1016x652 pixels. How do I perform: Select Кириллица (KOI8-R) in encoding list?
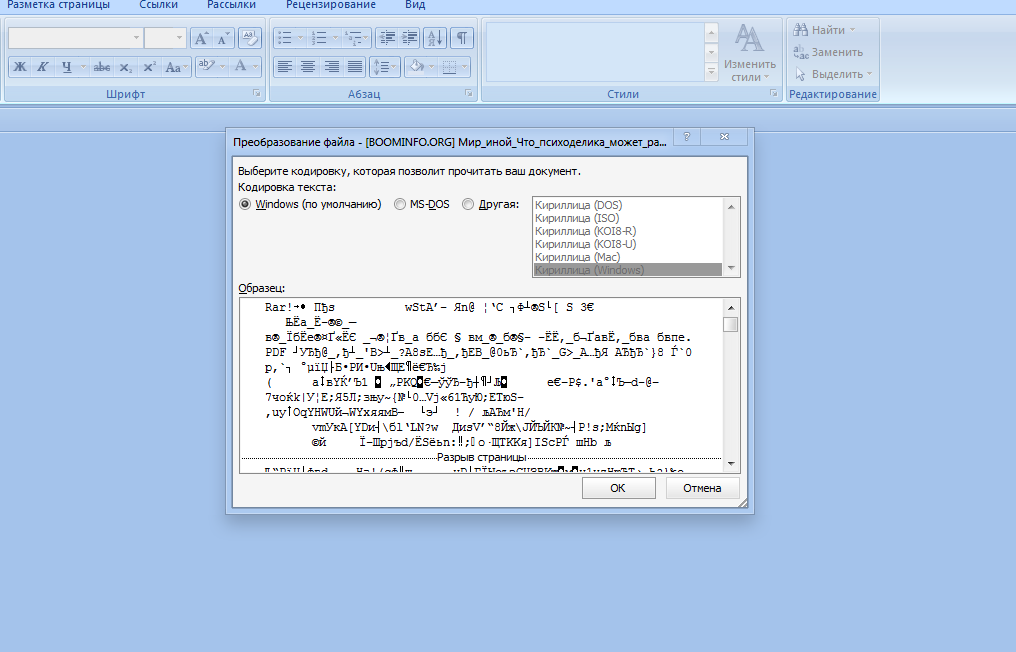586,231
